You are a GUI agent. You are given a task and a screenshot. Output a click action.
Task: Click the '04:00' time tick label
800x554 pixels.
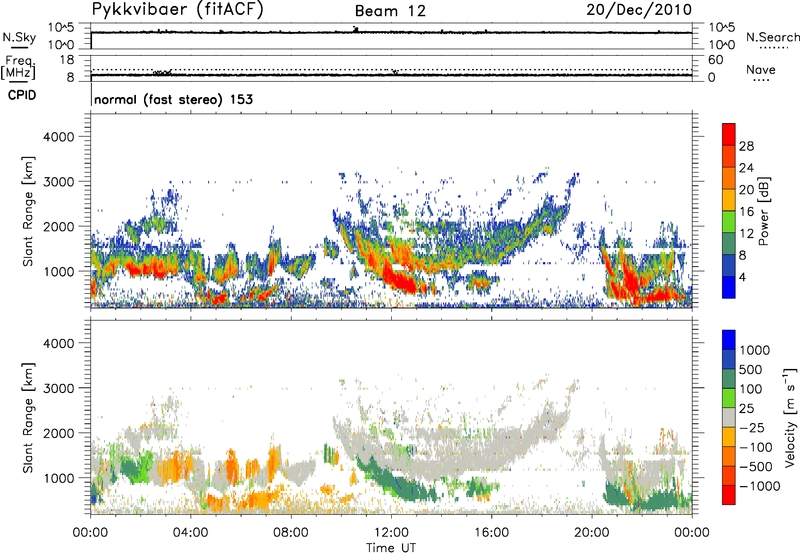point(190,533)
